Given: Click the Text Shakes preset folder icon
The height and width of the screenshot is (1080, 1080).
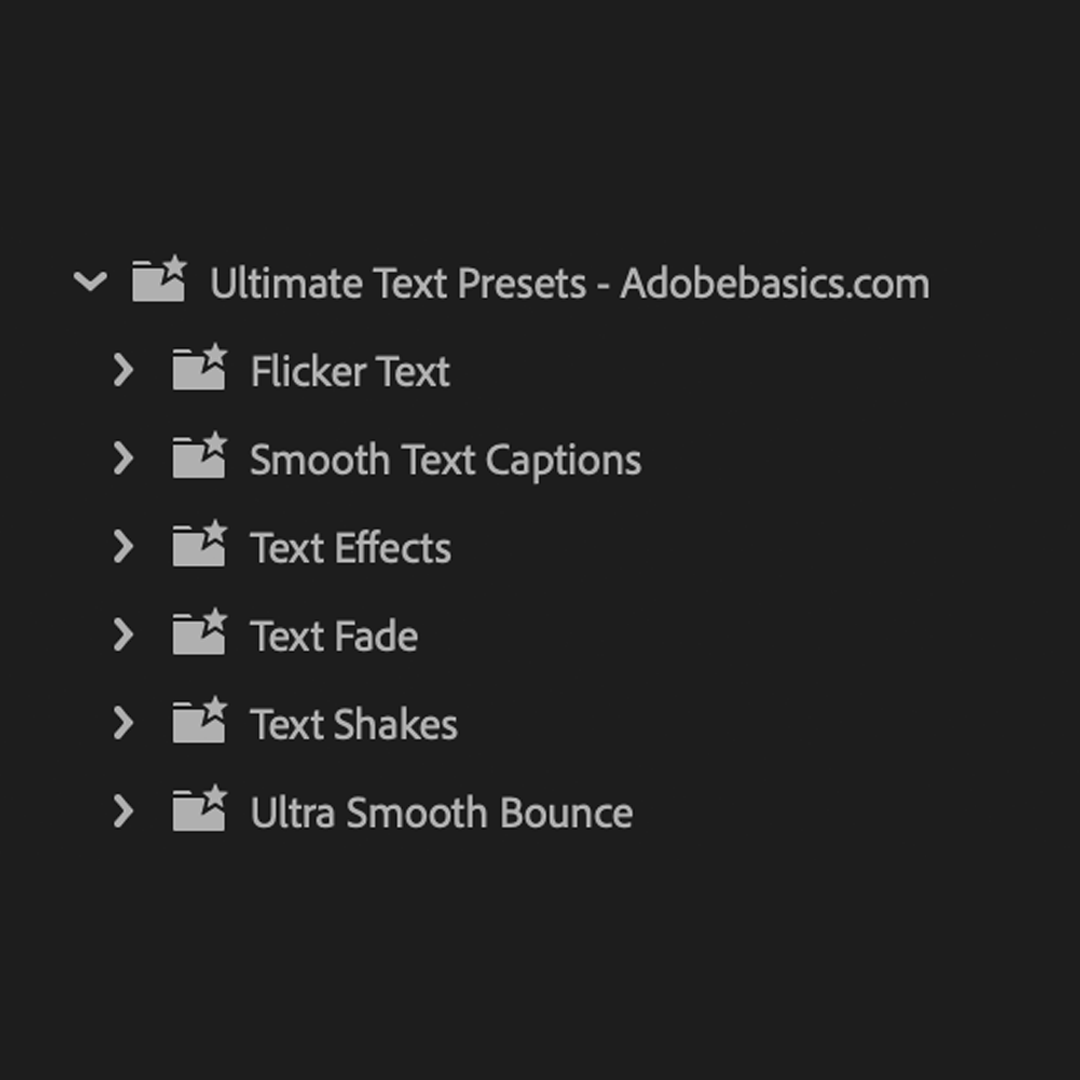Looking at the screenshot, I should [x=200, y=723].
